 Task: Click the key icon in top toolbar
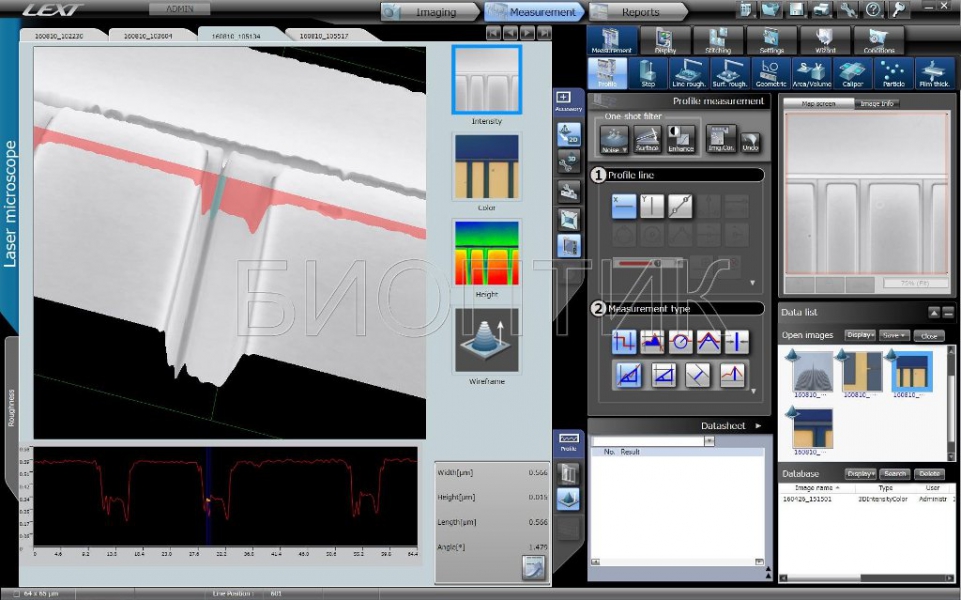[x=900, y=10]
